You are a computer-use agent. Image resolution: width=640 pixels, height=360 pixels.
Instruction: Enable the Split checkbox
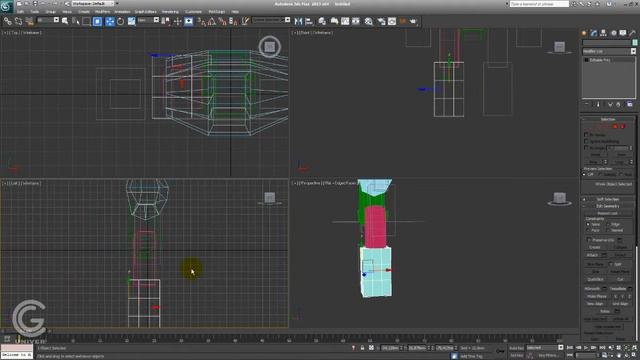[x=611, y=264]
